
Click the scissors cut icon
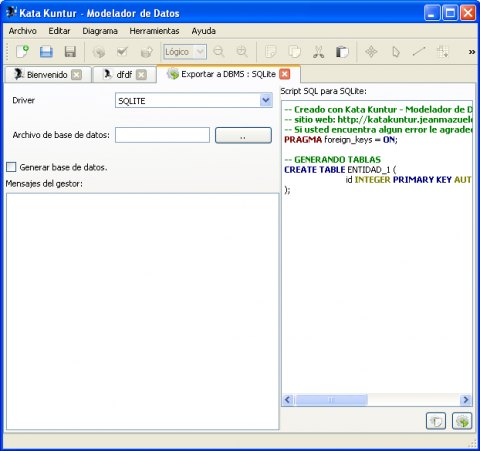[318, 52]
